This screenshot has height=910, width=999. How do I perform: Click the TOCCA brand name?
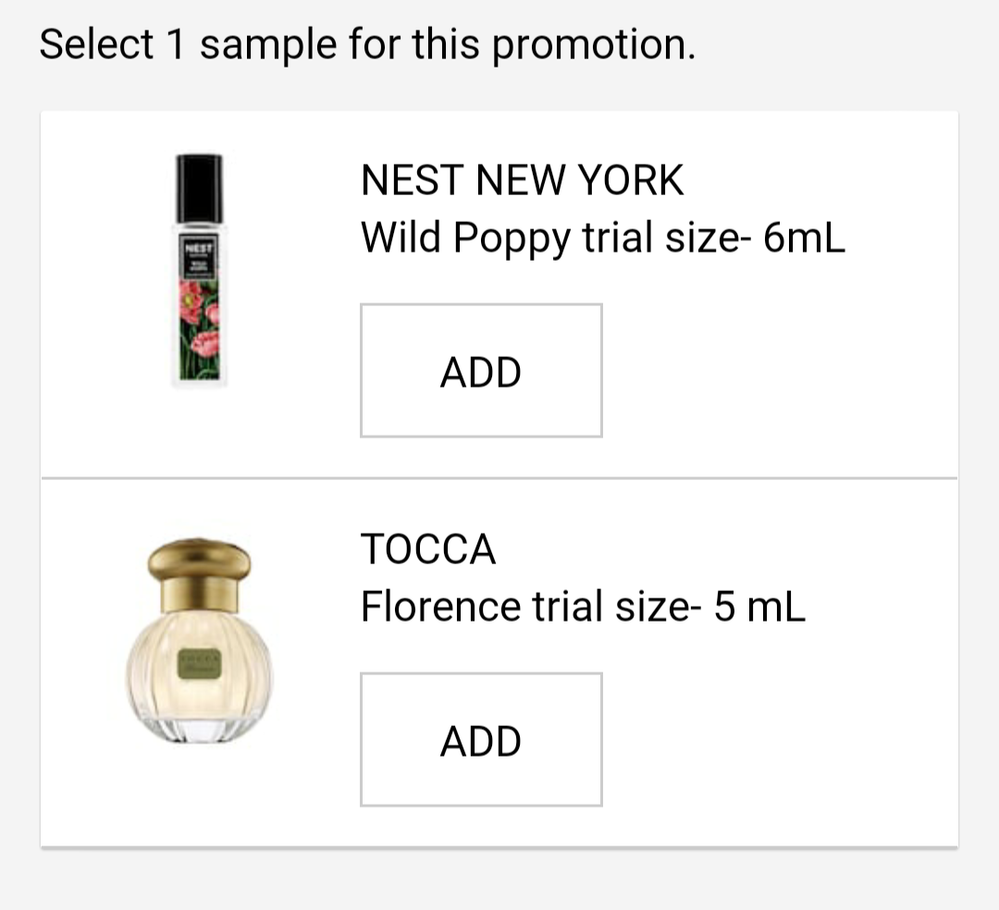point(428,550)
